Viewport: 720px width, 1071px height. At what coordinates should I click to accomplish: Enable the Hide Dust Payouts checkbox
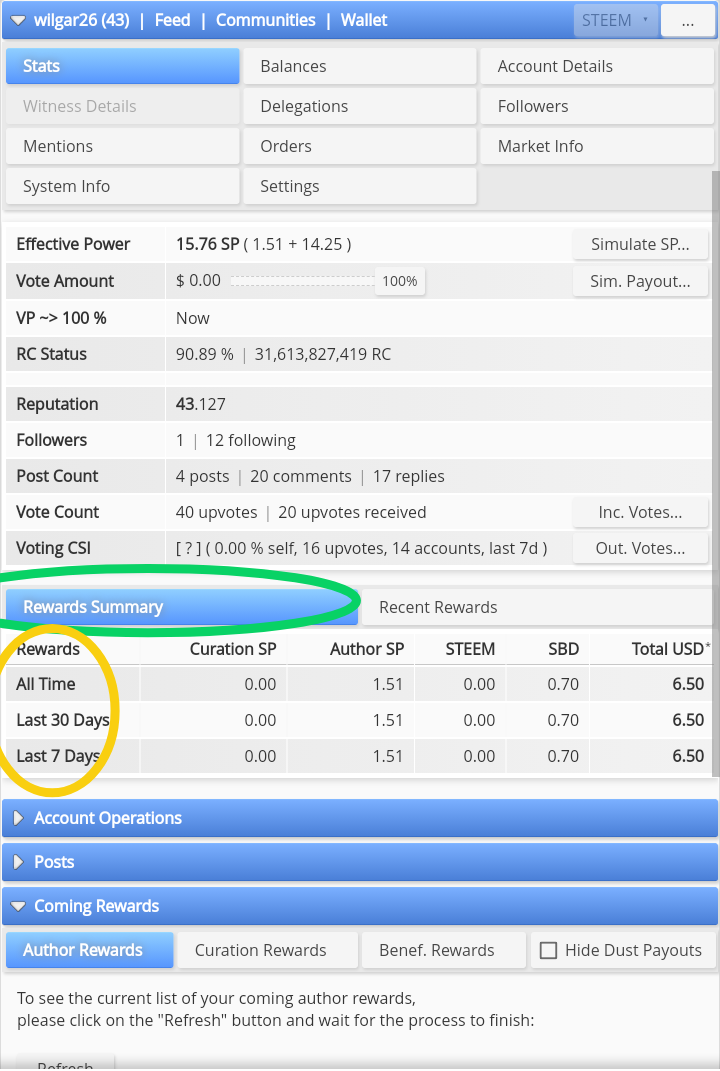pos(549,951)
